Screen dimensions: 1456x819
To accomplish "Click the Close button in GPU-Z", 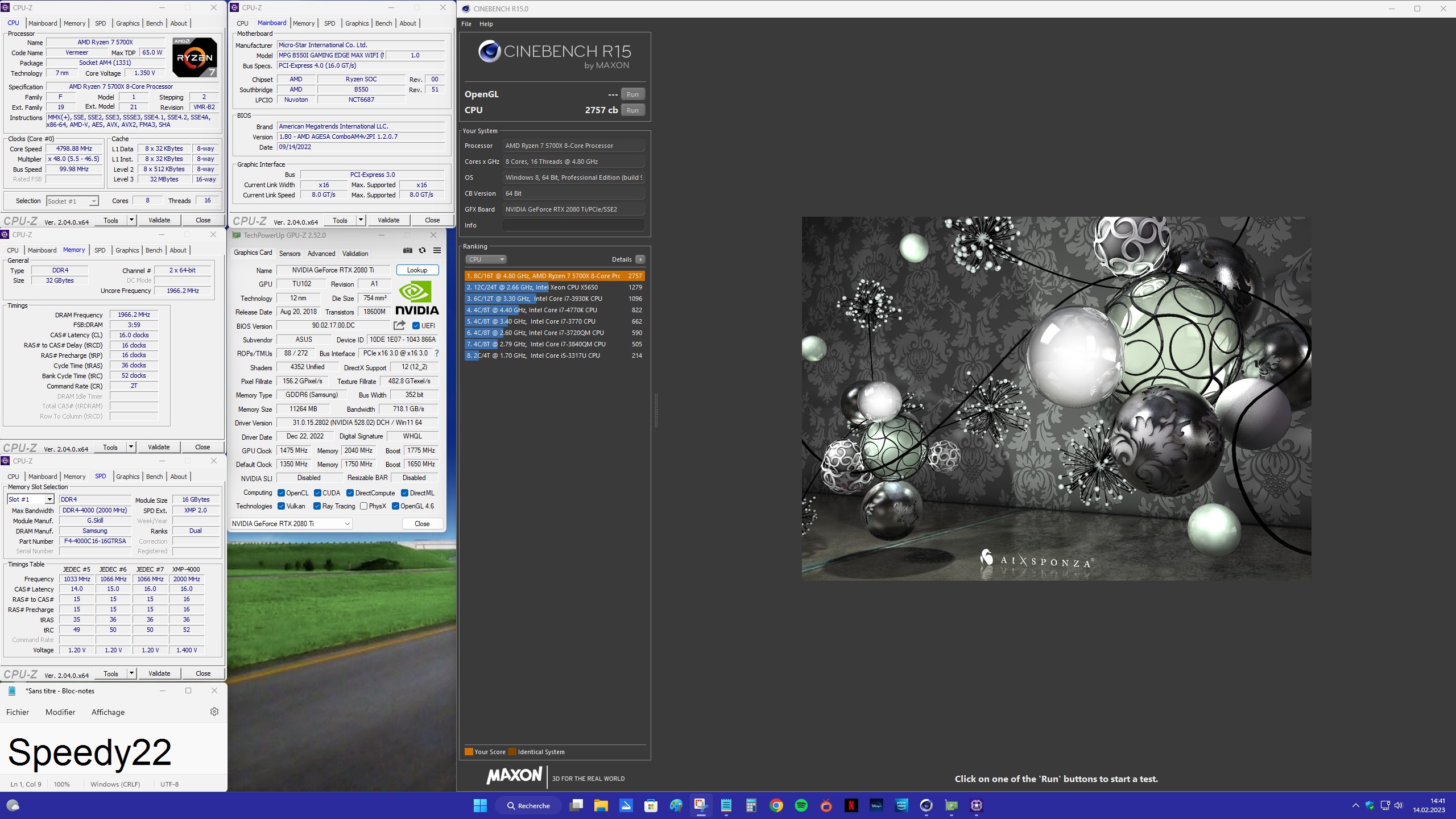I will coord(422,524).
